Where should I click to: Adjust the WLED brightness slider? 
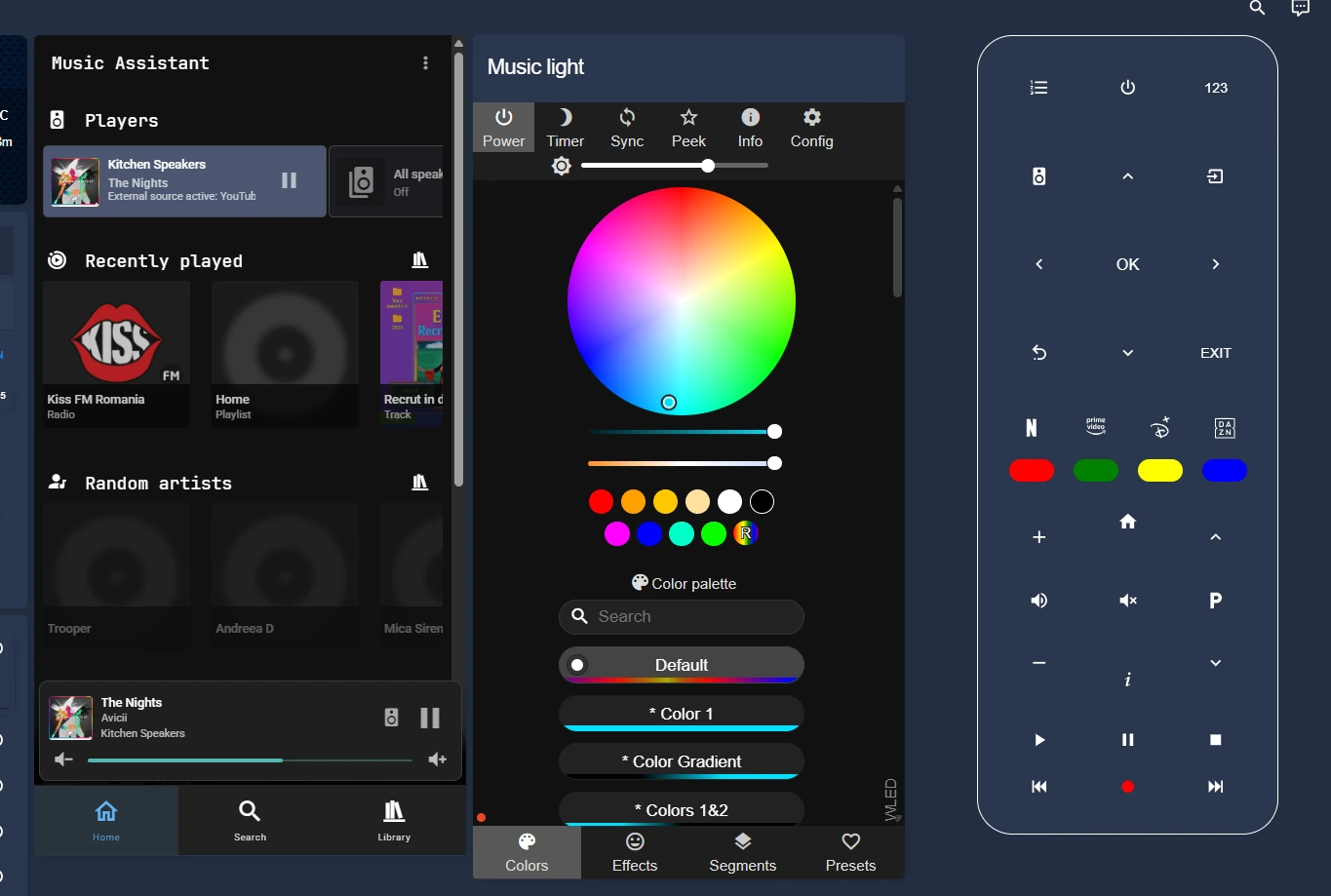(x=675, y=166)
